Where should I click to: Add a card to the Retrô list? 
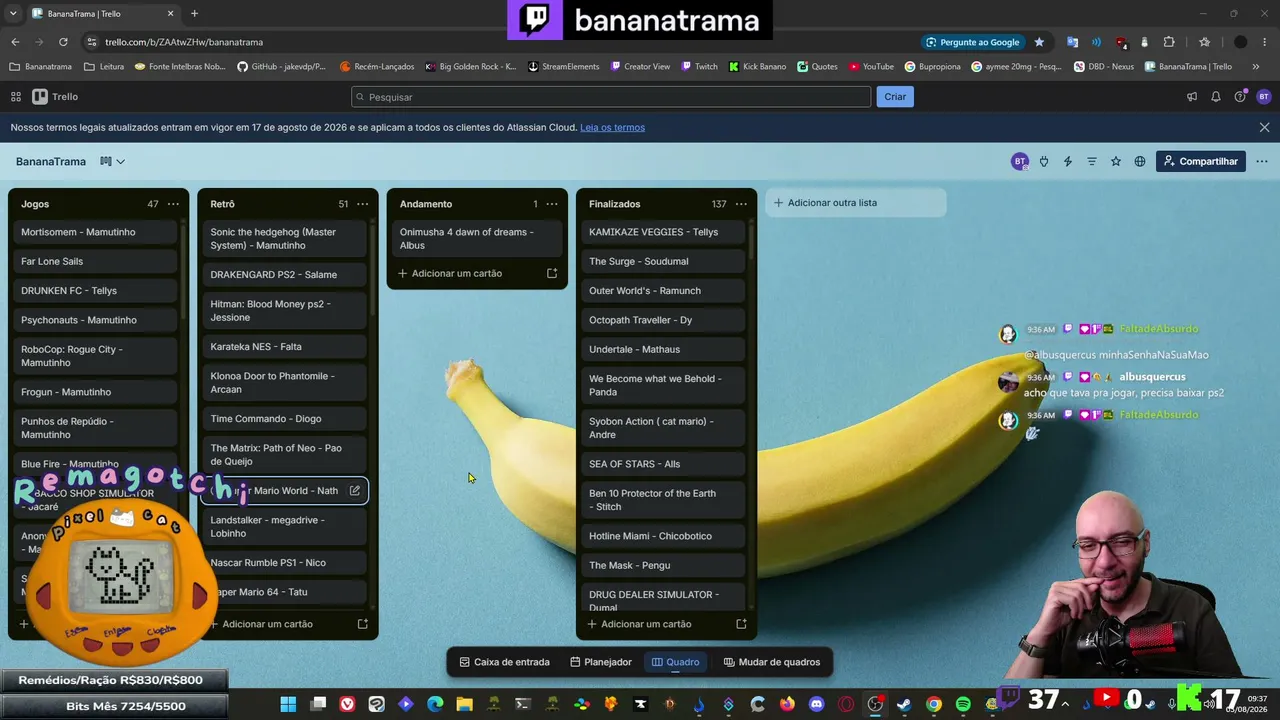[267, 624]
